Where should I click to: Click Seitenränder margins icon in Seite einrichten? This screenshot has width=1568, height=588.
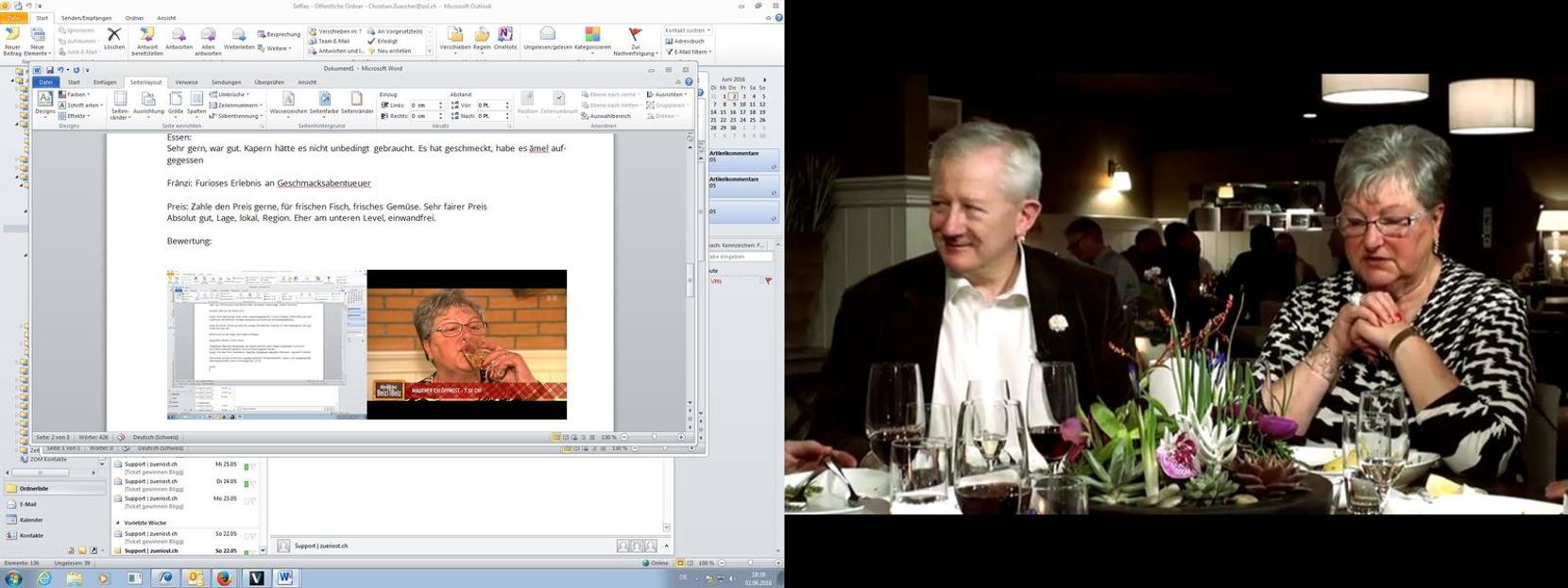click(x=120, y=106)
